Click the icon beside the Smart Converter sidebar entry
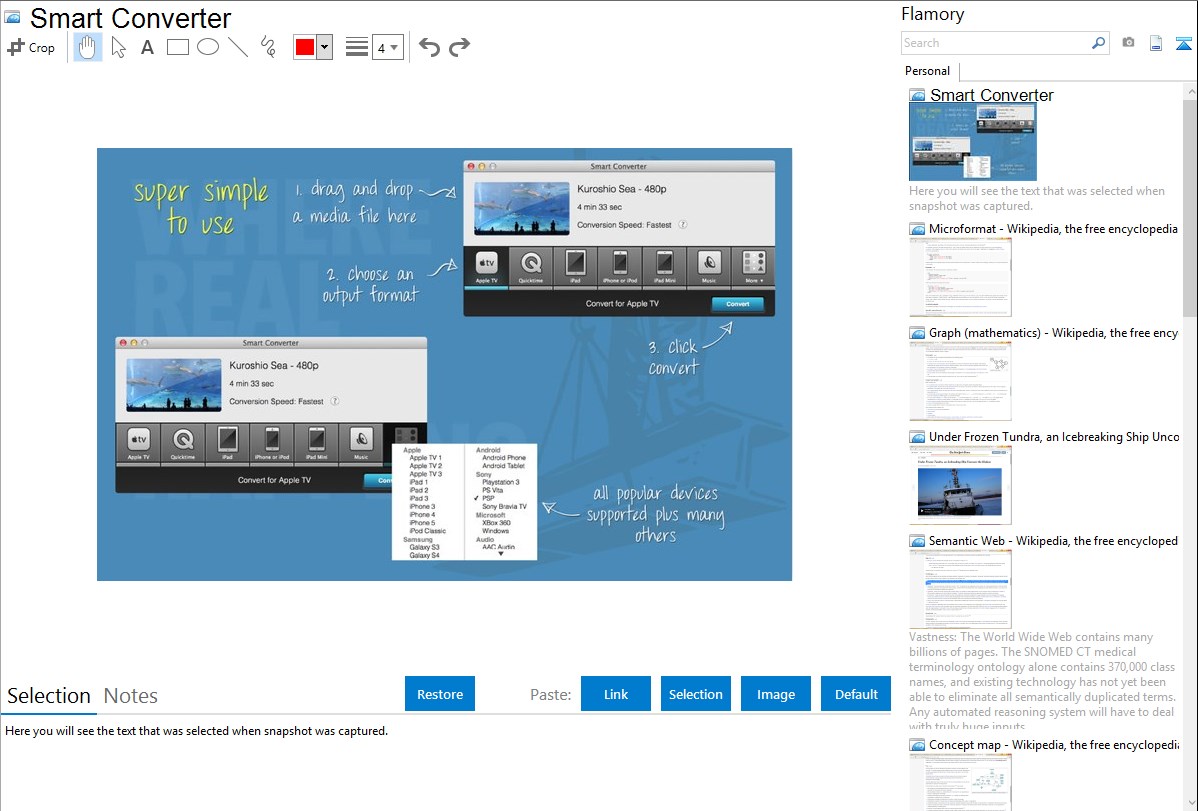This screenshot has width=1198, height=811. [917, 96]
